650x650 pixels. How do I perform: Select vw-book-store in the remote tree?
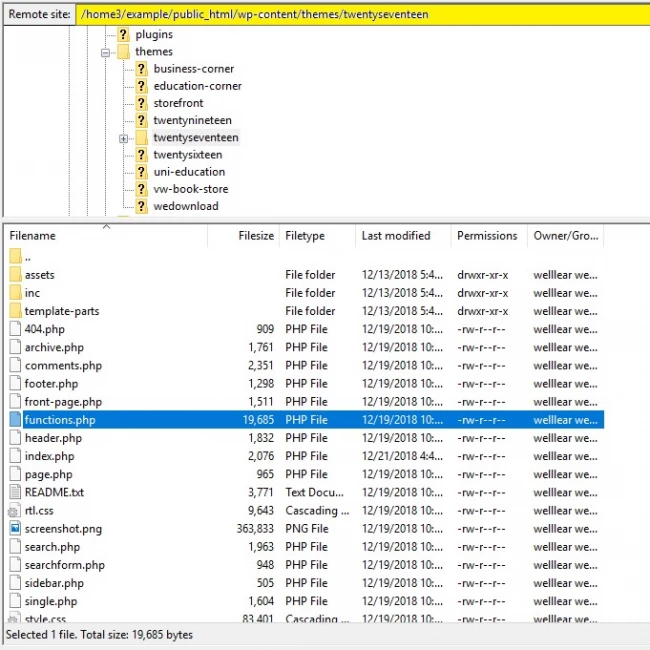pyautogui.click(x=191, y=189)
